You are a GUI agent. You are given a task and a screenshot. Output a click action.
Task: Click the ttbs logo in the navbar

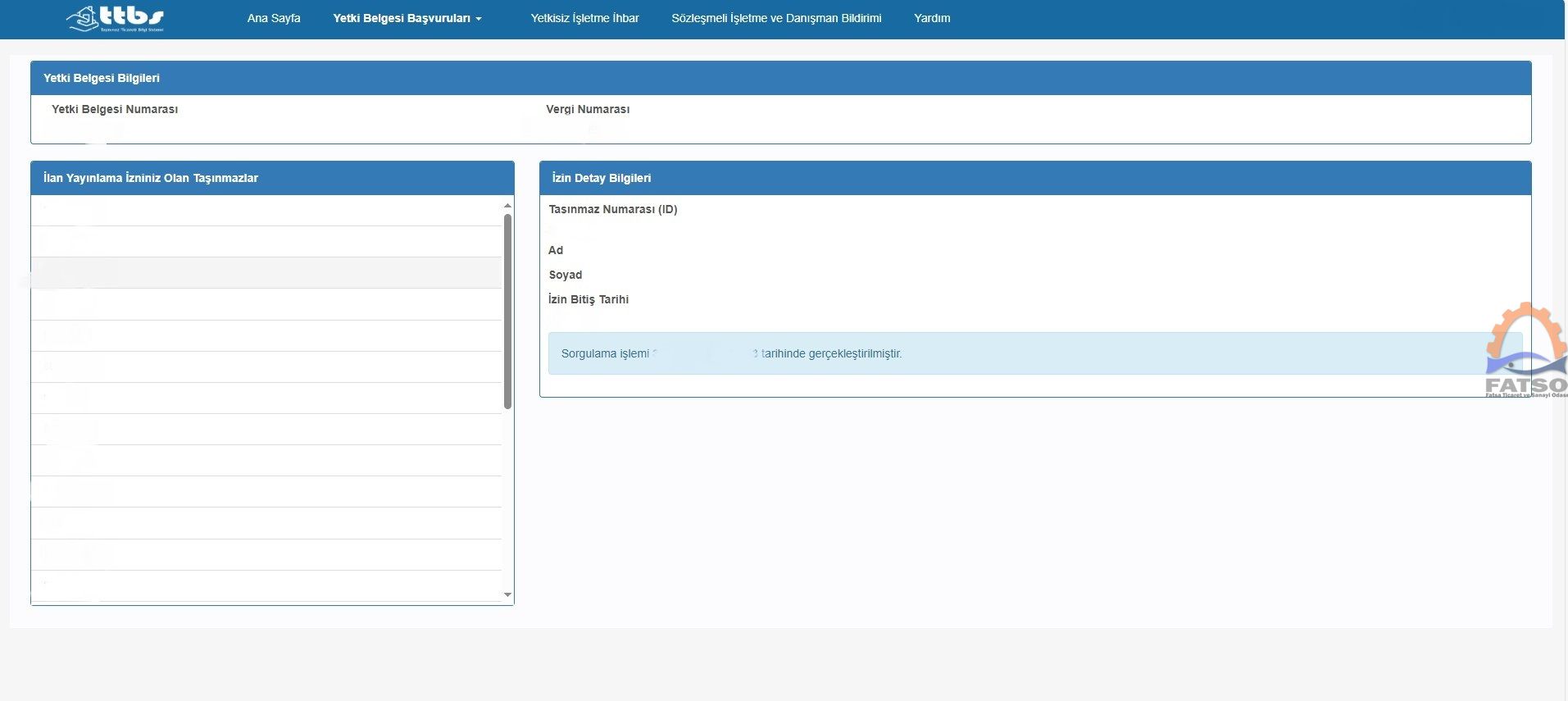116,18
